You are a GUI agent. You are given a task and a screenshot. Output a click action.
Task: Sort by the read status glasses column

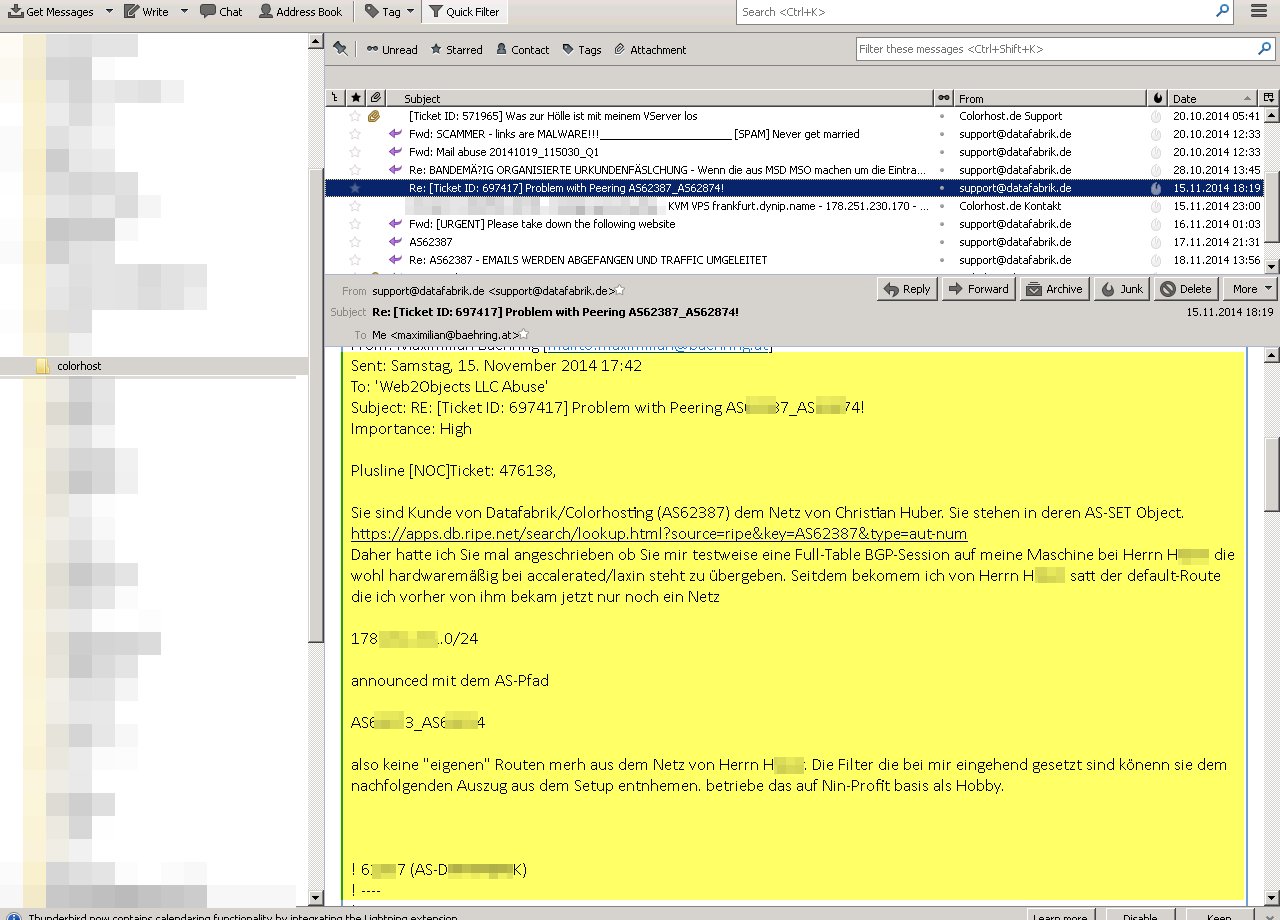(x=943, y=98)
